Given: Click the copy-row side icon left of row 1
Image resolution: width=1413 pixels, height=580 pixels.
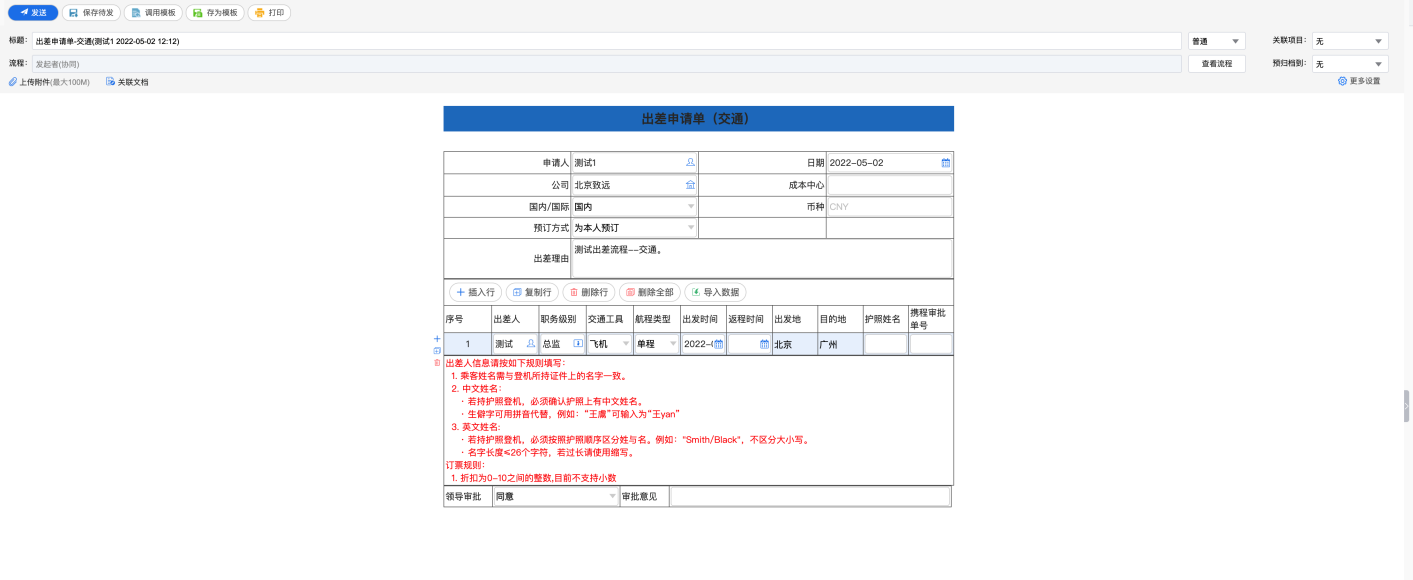Looking at the screenshot, I should point(437,351).
